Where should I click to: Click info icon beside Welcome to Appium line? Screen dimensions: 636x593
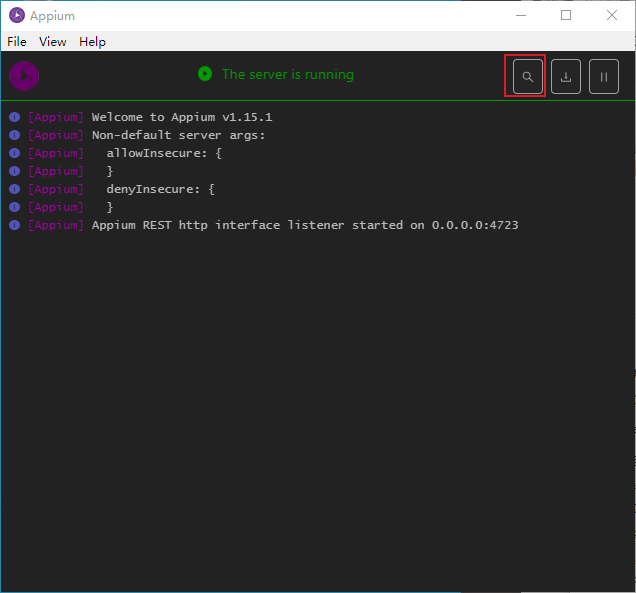tap(15, 117)
